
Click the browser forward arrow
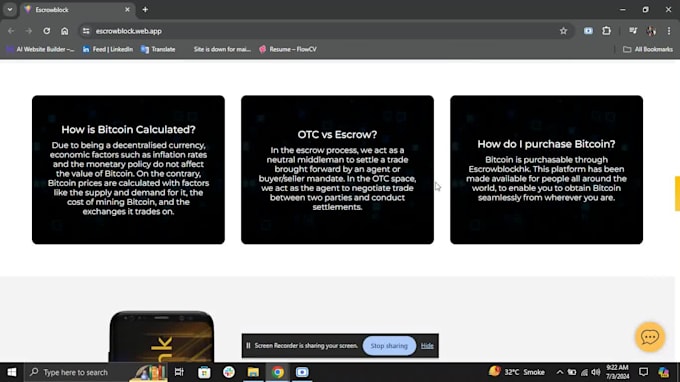pyautogui.click(x=29, y=31)
